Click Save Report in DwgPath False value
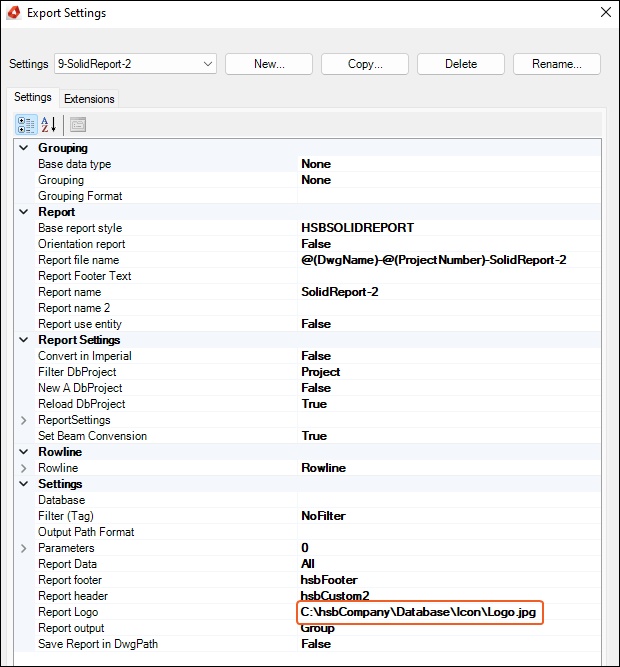620x667 pixels. pyautogui.click(x=316, y=644)
